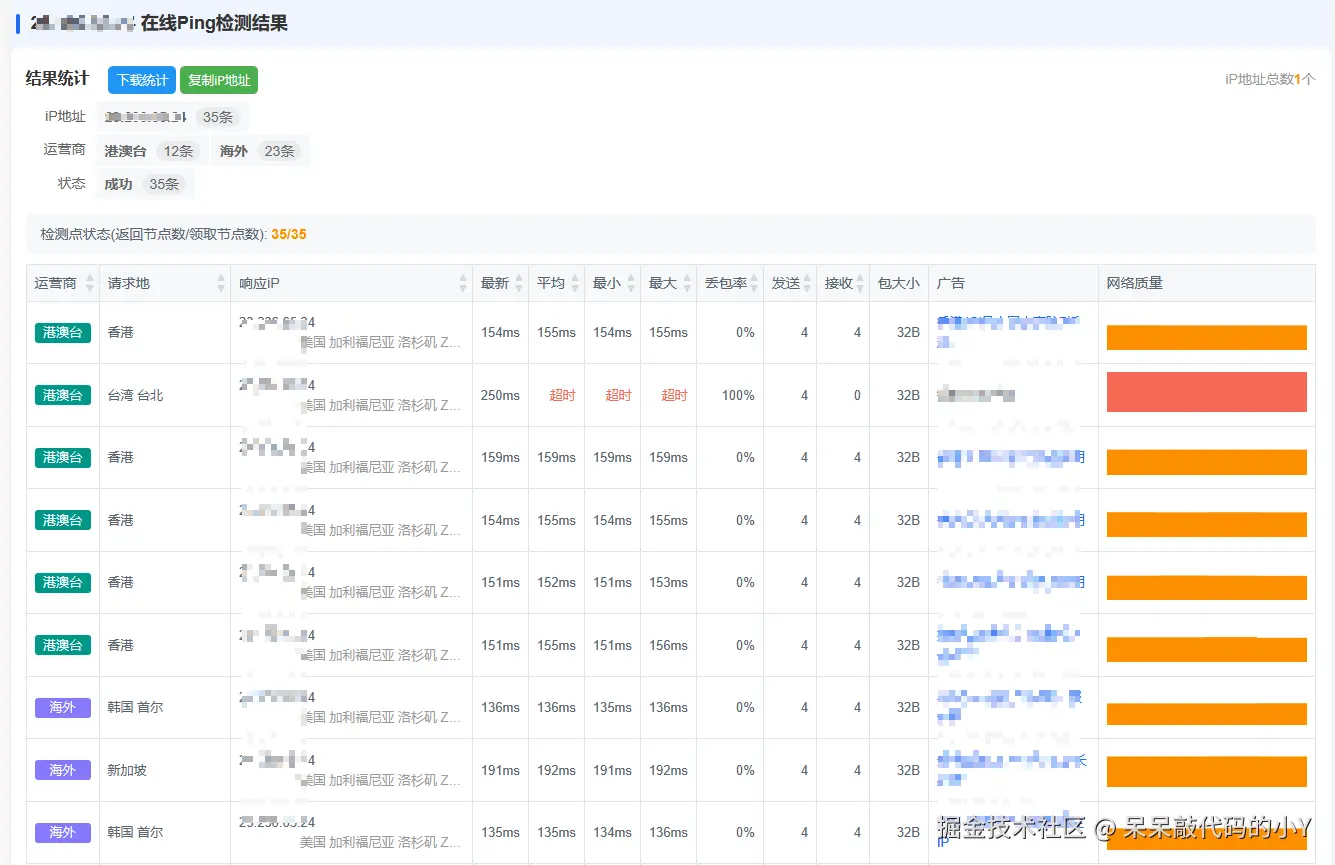
Task: Toggle sorting on the 响应iP column arrows
Action: pos(463,283)
